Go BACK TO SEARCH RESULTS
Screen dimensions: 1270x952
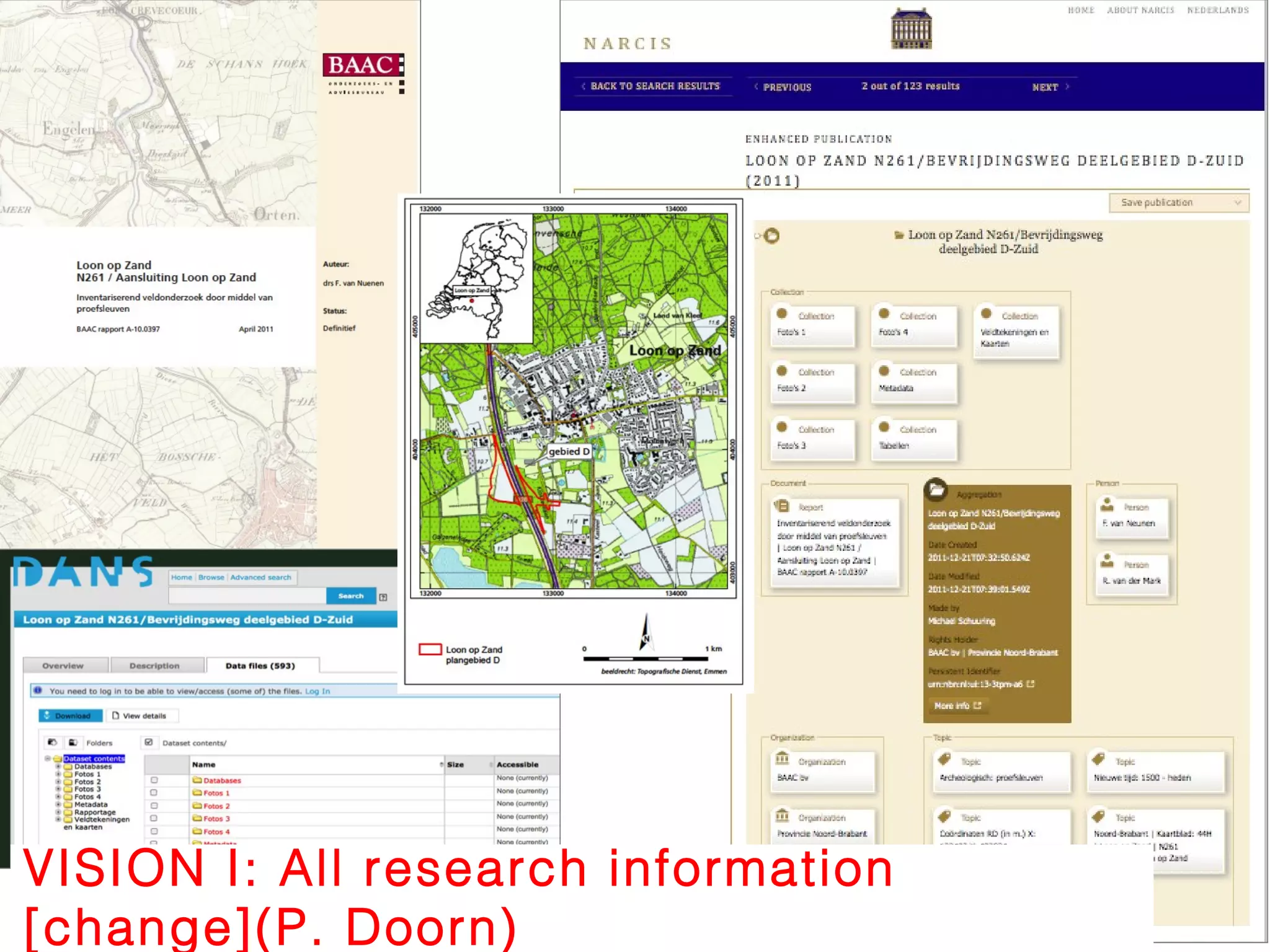[651, 86]
